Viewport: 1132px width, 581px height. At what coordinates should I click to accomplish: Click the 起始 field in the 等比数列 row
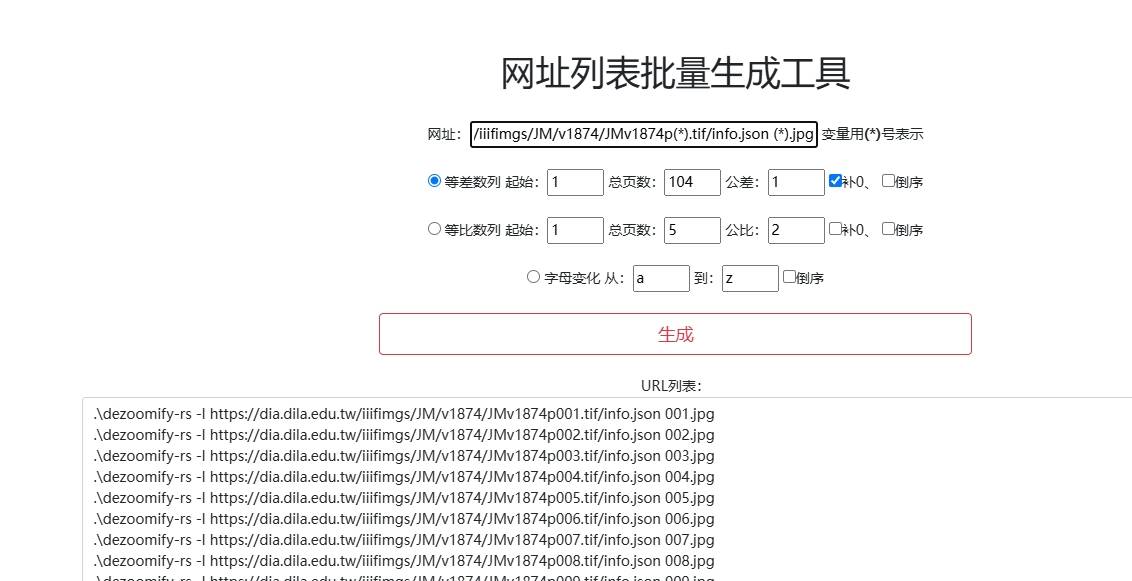(575, 230)
